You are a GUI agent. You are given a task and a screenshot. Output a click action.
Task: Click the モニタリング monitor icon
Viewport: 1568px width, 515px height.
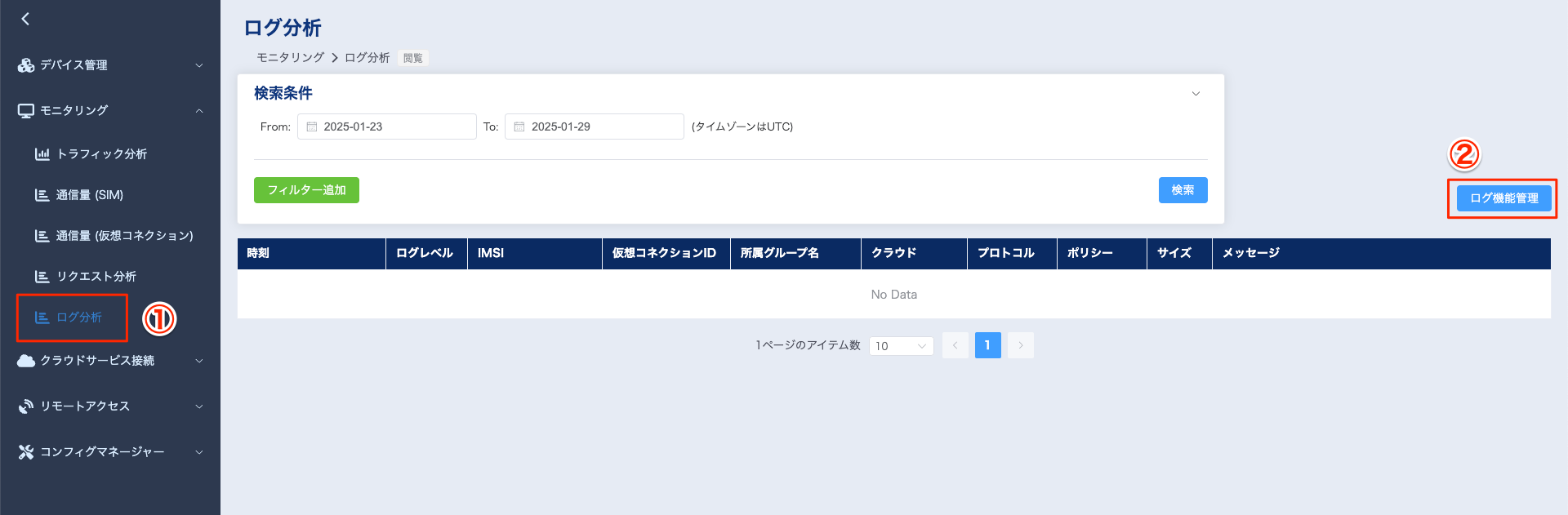(x=26, y=111)
